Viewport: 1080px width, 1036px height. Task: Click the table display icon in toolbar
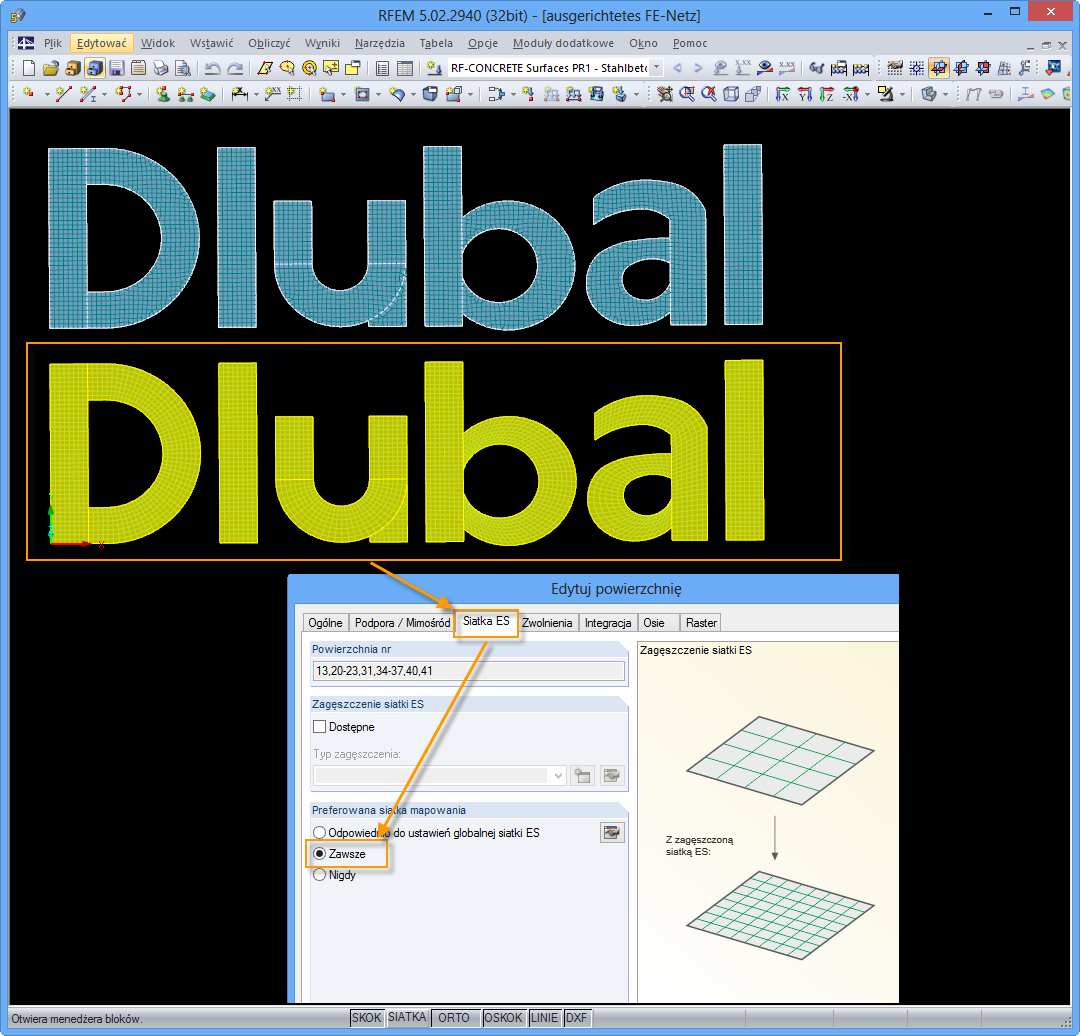pyautogui.click(x=406, y=68)
